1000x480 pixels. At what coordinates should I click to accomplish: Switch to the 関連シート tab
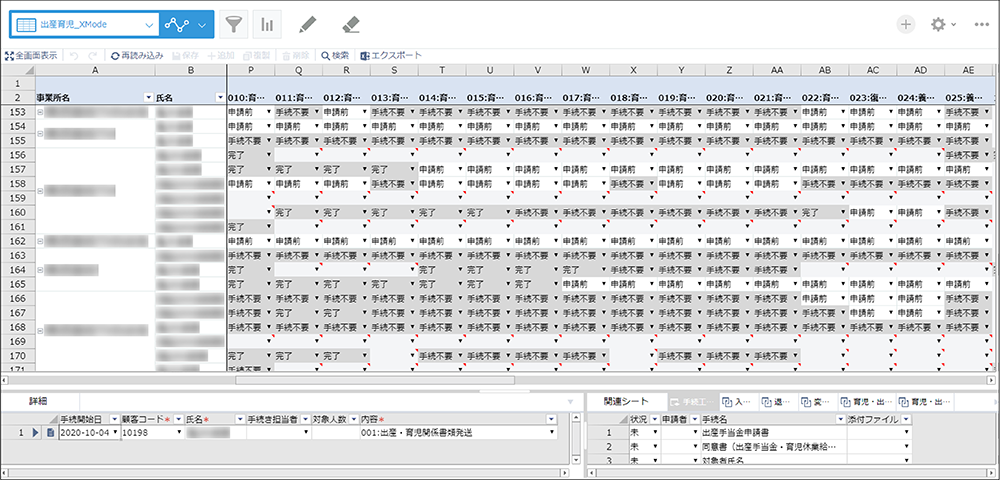click(626, 402)
